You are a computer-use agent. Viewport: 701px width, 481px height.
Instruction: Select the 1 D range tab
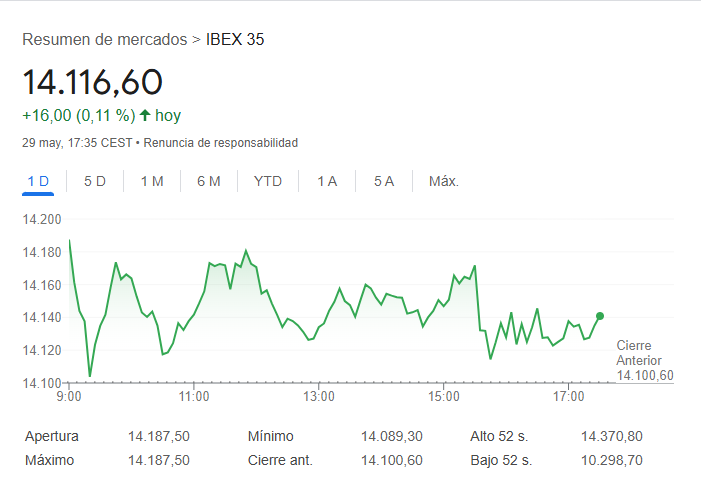[x=38, y=181]
